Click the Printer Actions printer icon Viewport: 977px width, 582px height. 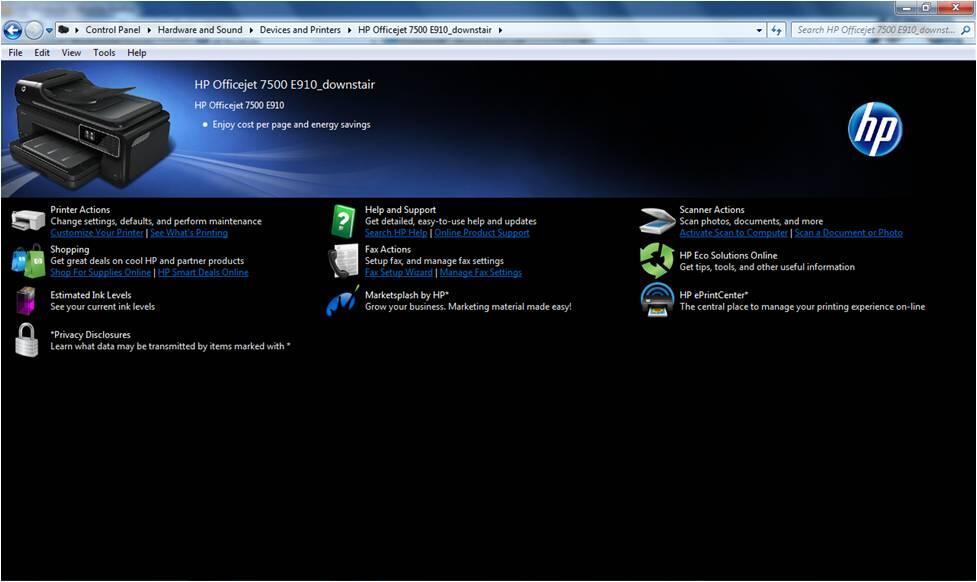point(27,221)
